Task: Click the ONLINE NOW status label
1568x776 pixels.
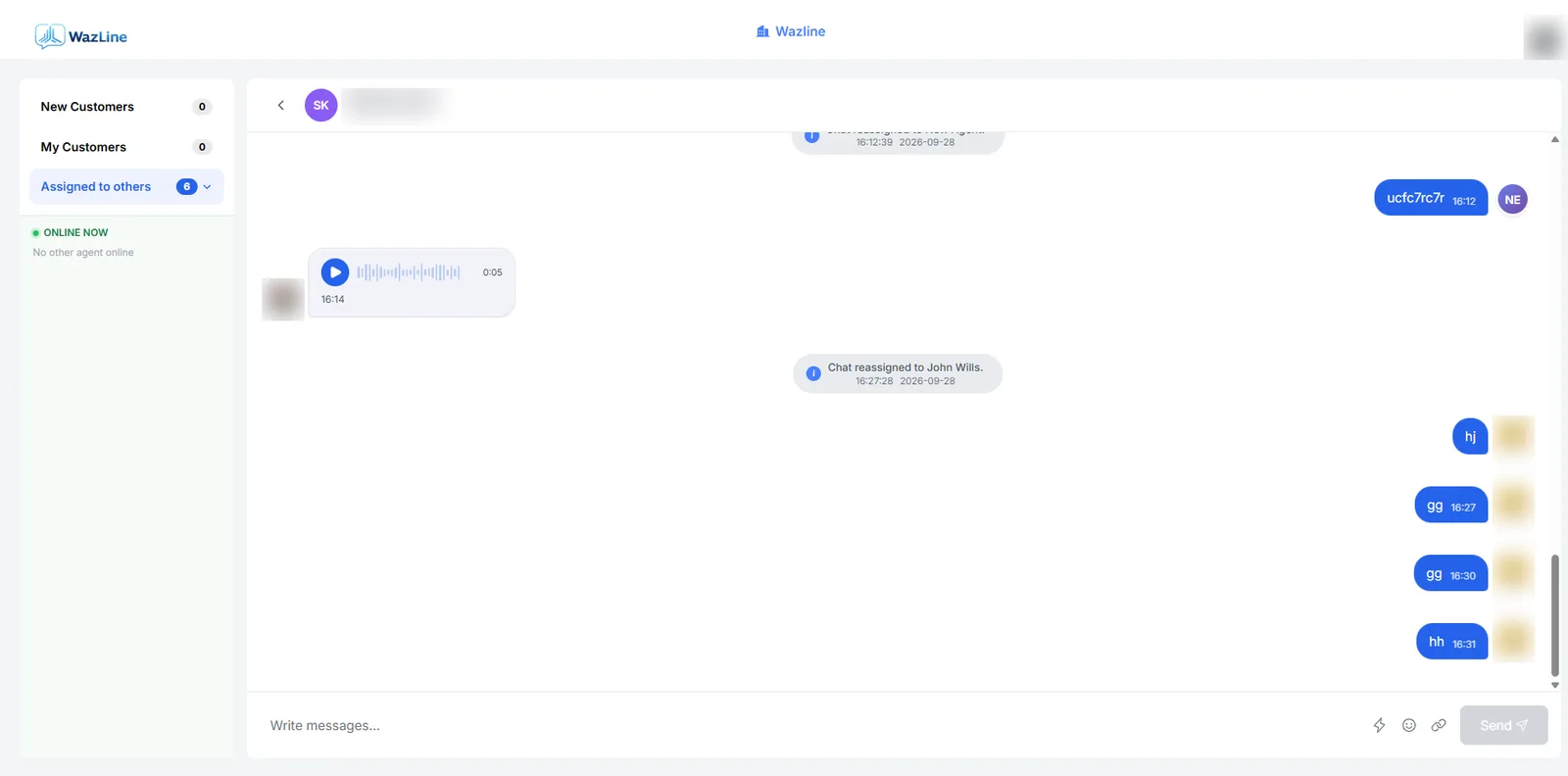Action: (75, 233)
